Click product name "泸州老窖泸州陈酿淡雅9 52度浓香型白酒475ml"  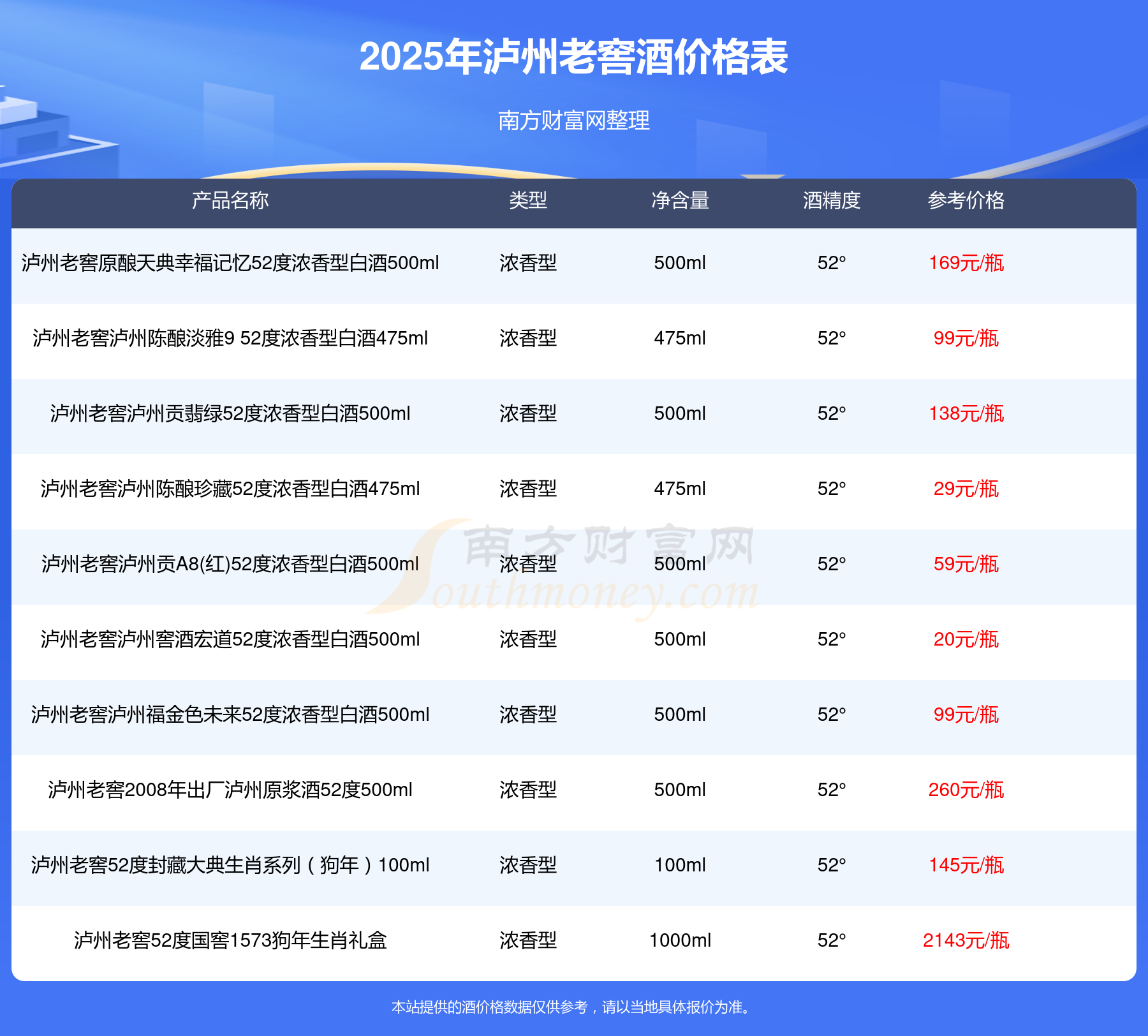click(230, 338)
